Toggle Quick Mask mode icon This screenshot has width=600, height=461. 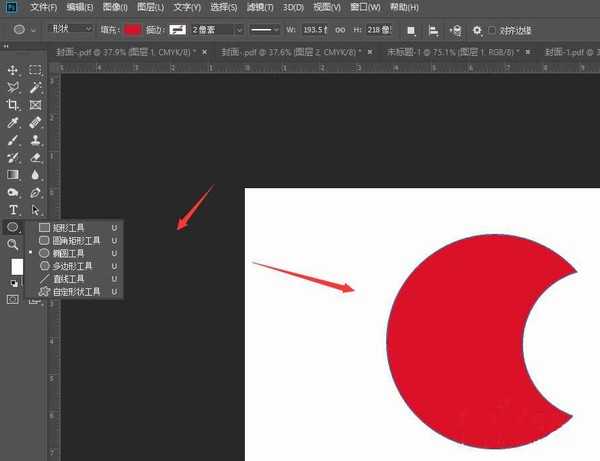14,299
